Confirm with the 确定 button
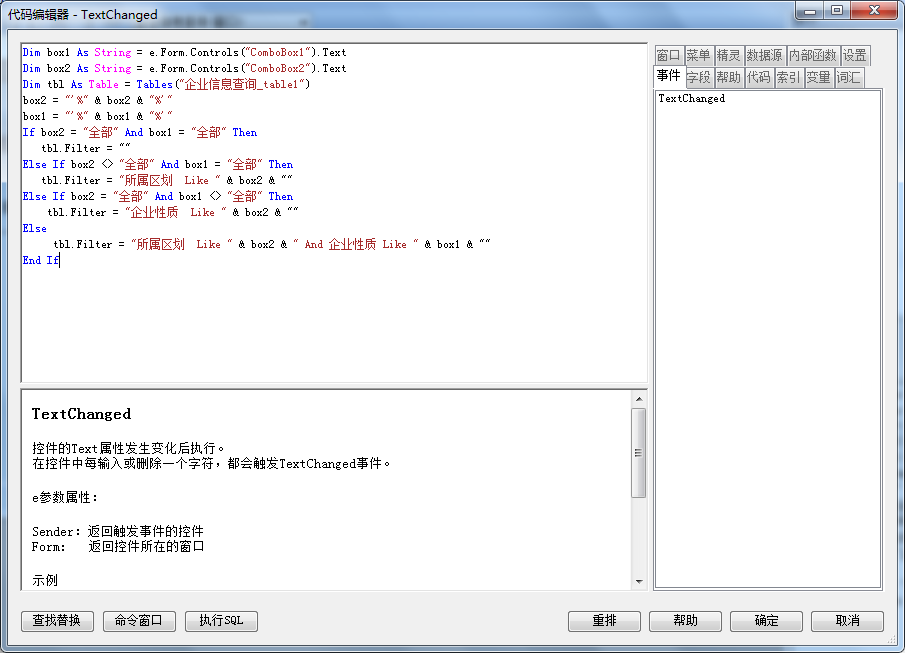Viewport: 905px width, 653px height. click(766, 621)
